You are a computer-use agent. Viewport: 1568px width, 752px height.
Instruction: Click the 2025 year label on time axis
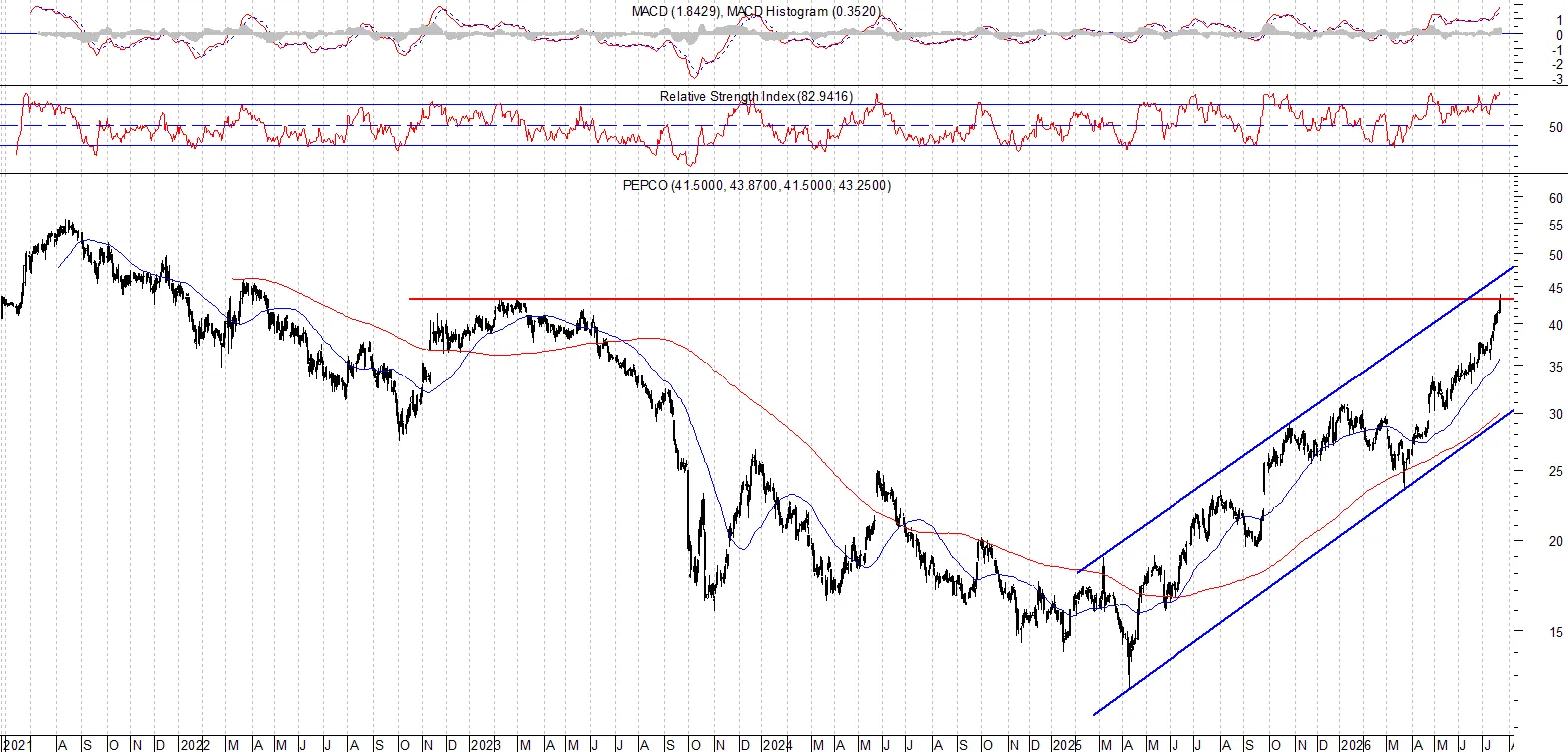point(1067,744)
